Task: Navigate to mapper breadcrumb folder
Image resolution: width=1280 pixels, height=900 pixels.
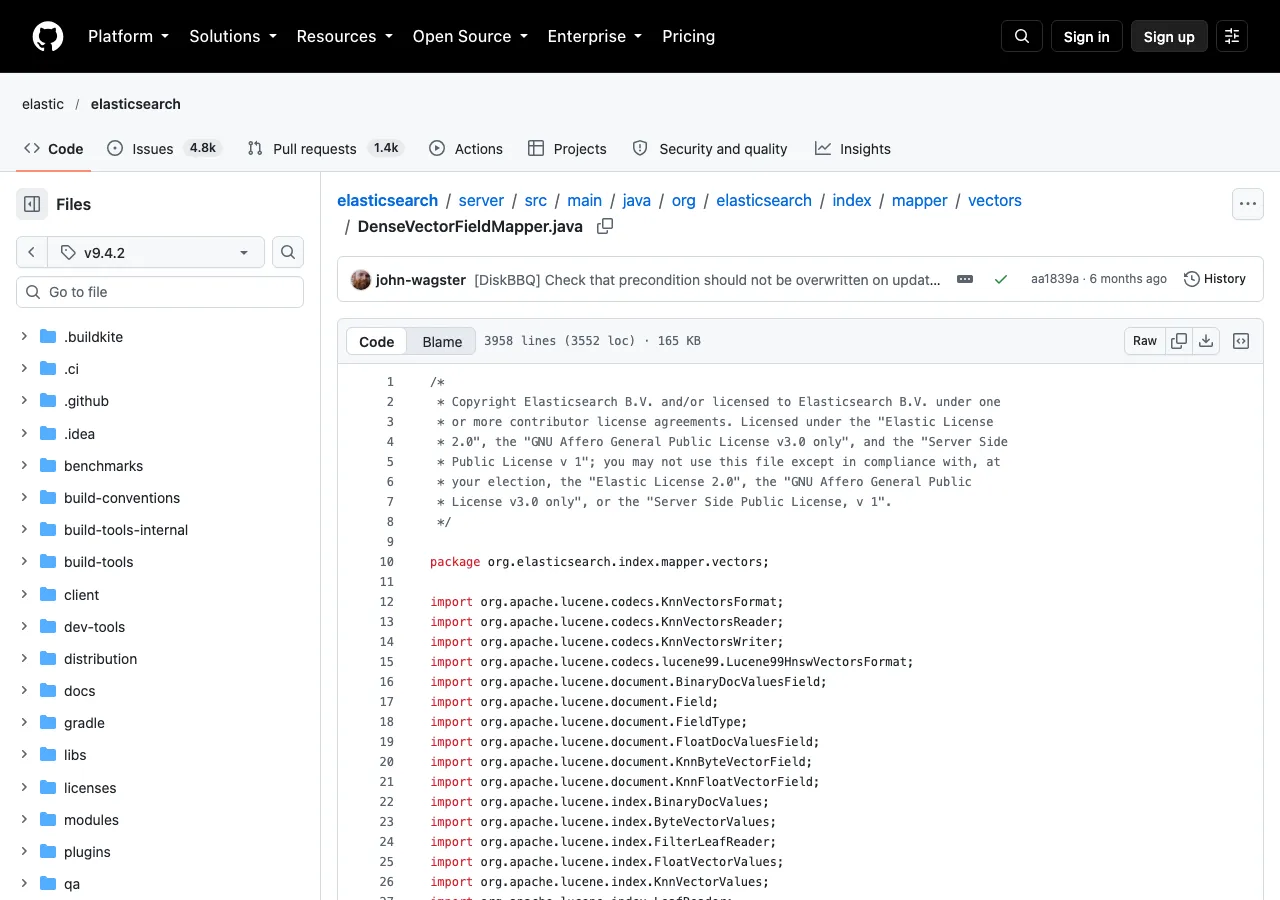Action: pyautogui.click(x=919, y=200)
